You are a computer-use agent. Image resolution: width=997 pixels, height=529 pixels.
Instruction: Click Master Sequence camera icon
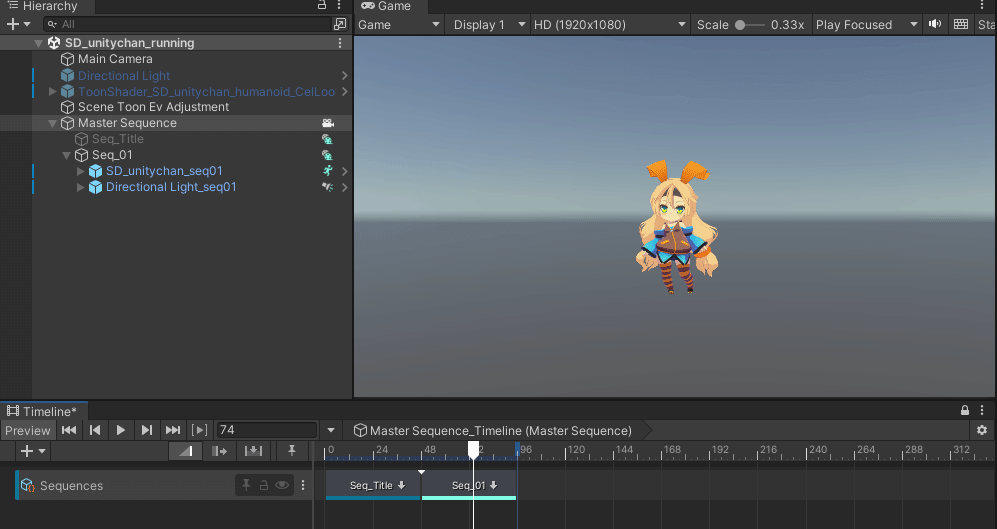(x=328, y=123)
